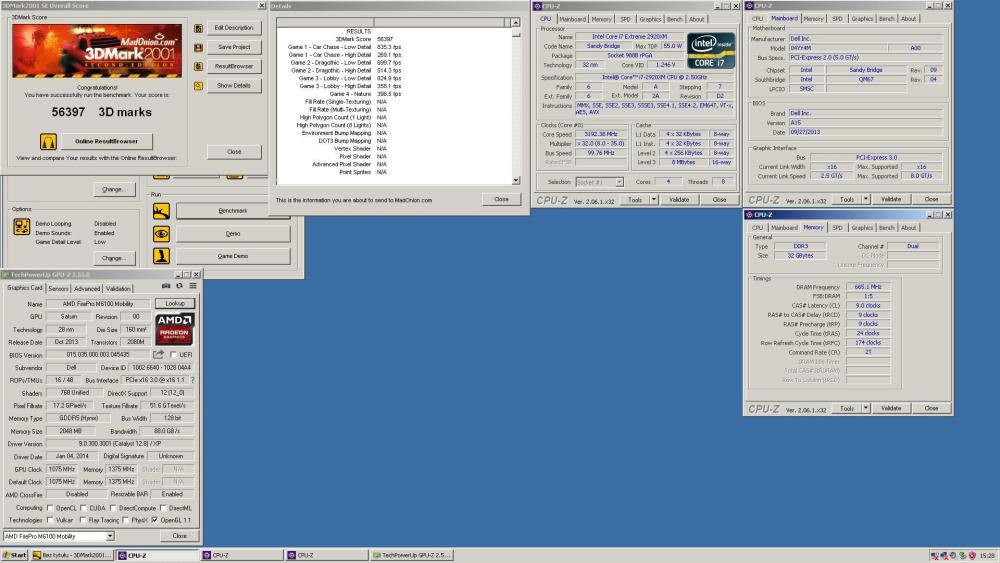Open the Socket #1 selection dropdown in CPU-Z

[619, 182]
